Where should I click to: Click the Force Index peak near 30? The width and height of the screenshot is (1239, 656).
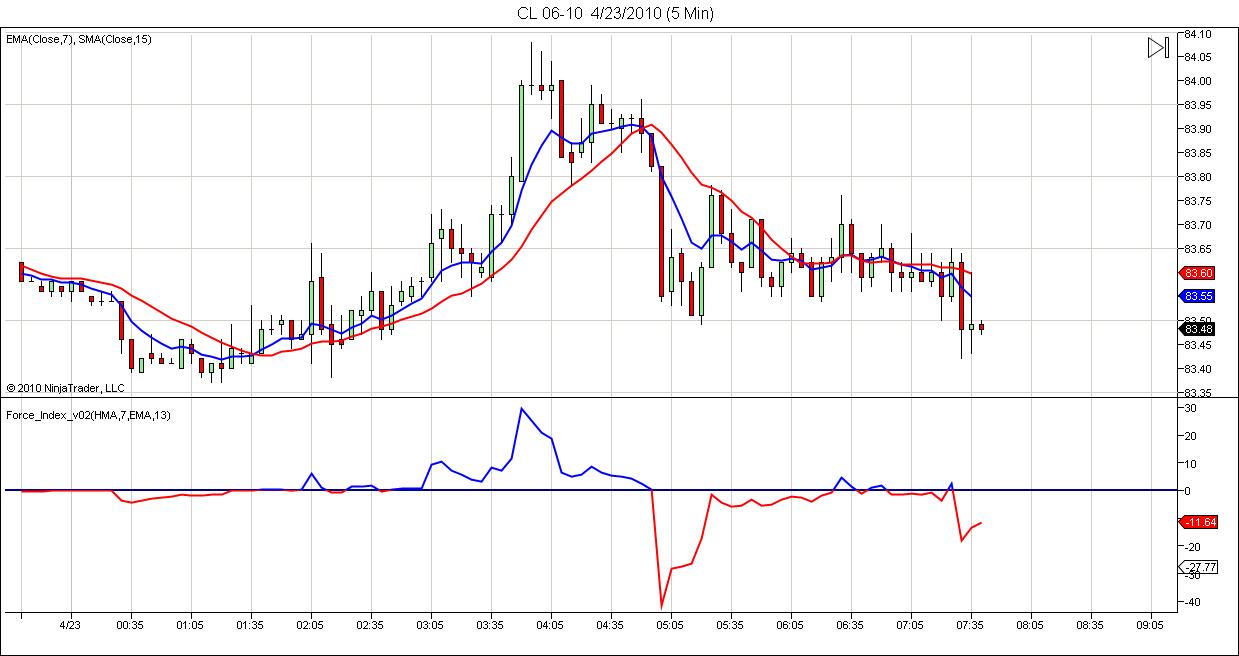pos(521,408)
